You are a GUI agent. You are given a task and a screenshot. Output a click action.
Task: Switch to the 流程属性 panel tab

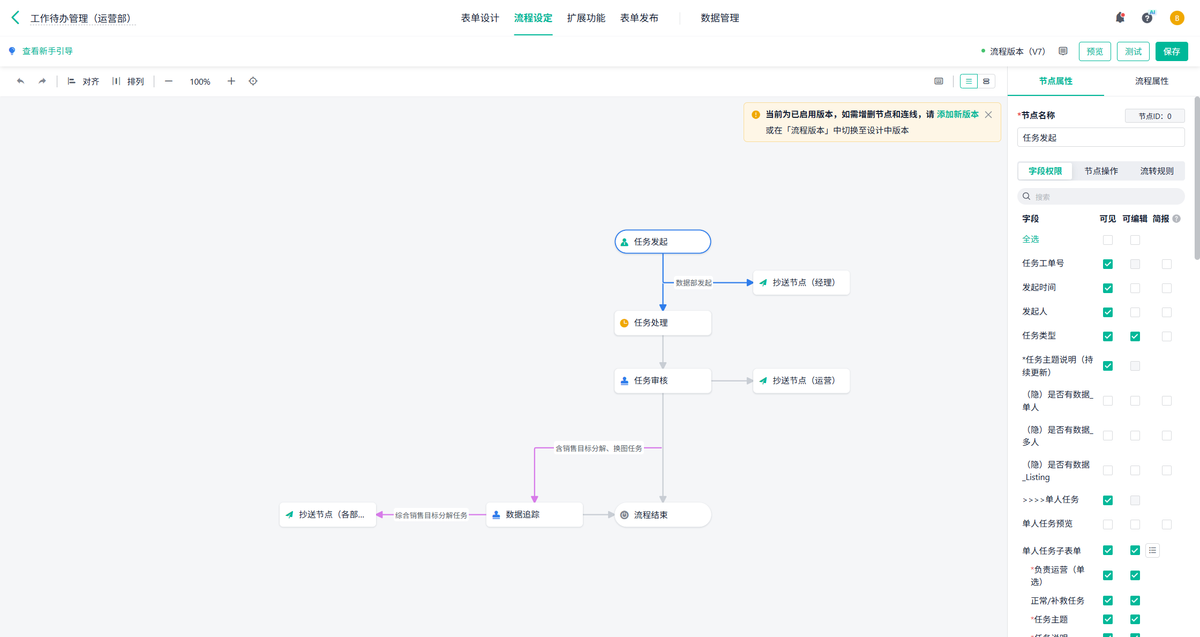click(x=1151, y=81)
